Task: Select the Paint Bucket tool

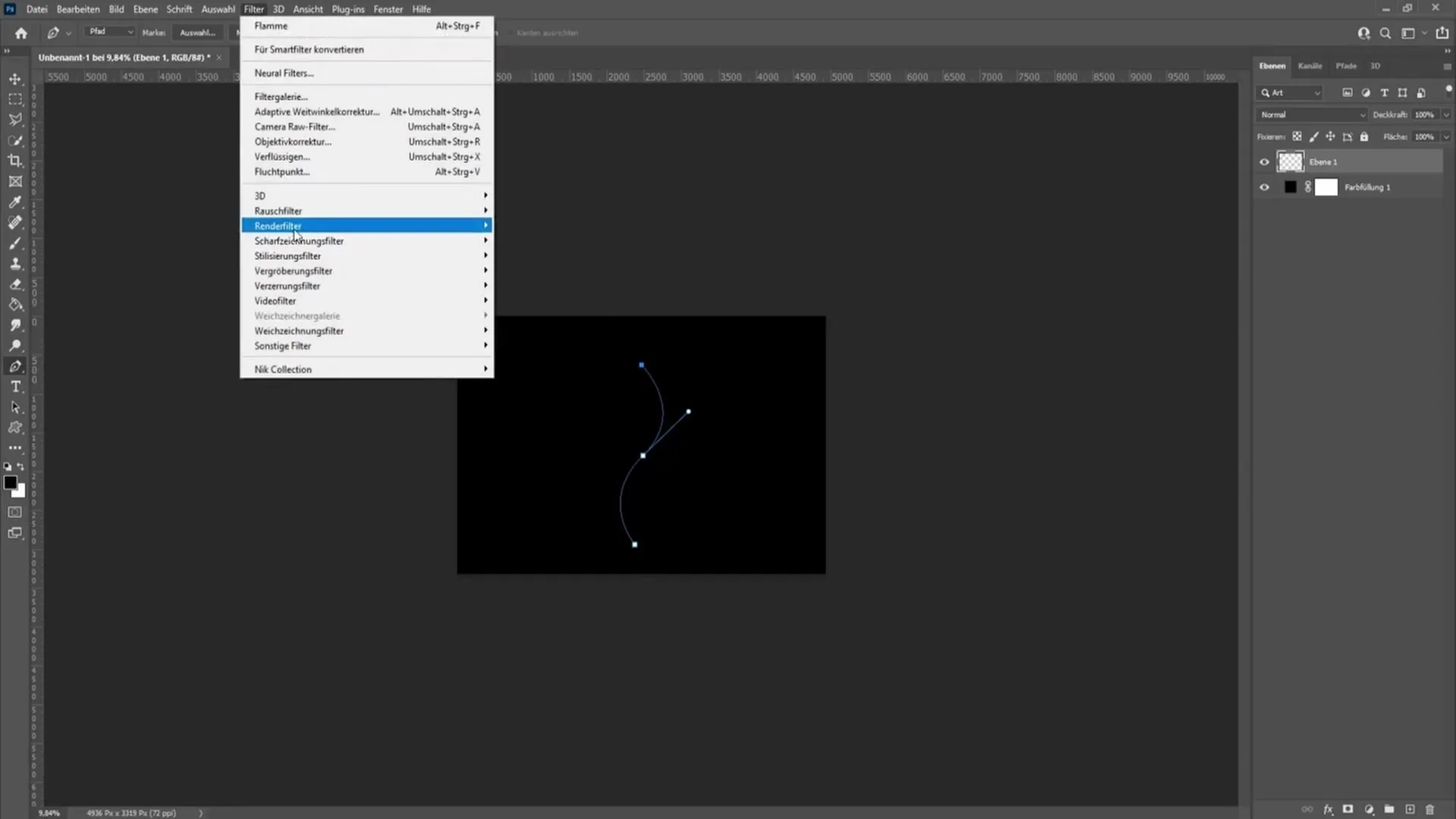Action: [x=15, y=305]
